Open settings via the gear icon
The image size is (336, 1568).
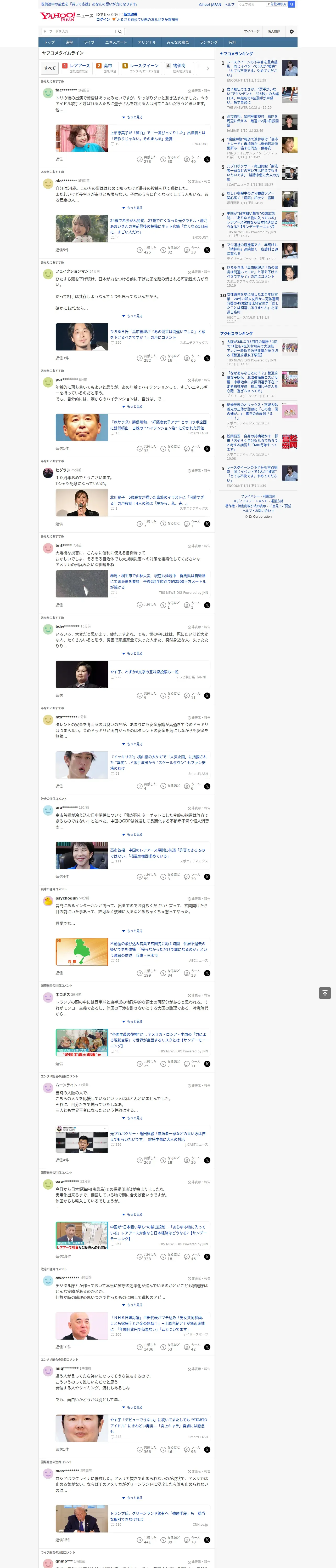click(x=292, y=32)
